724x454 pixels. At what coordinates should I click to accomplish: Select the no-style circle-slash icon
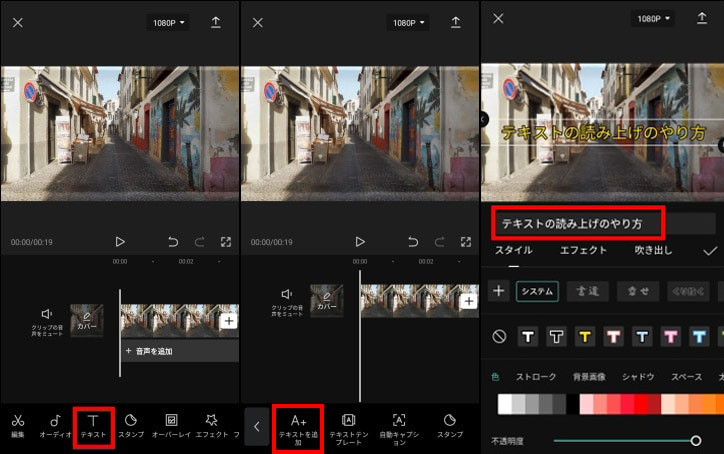click(498, 337)
